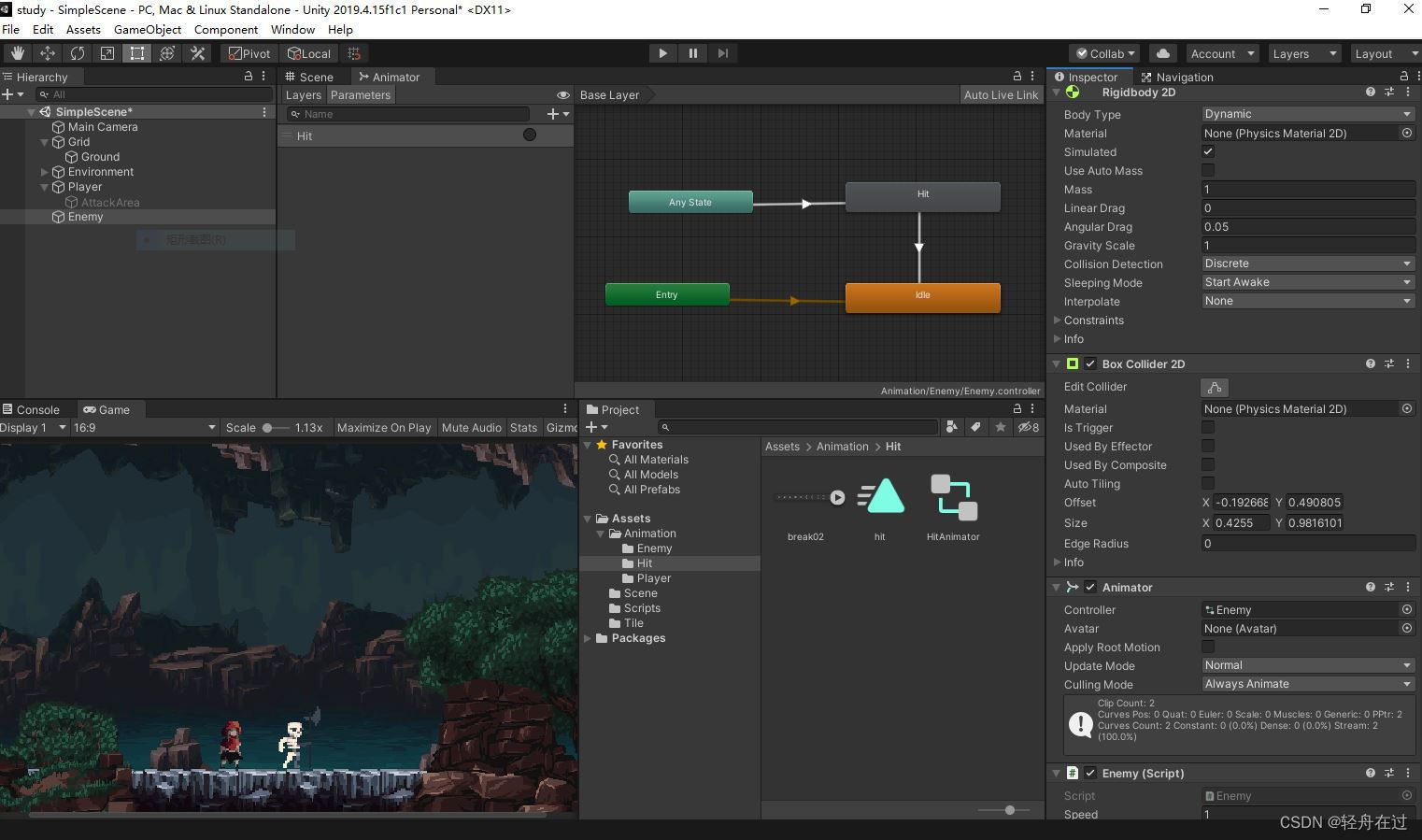Image resolution: width=1422 pixels, height=840 pixels.
Task: Open Project create plus menu
Action: coord(596,427)
